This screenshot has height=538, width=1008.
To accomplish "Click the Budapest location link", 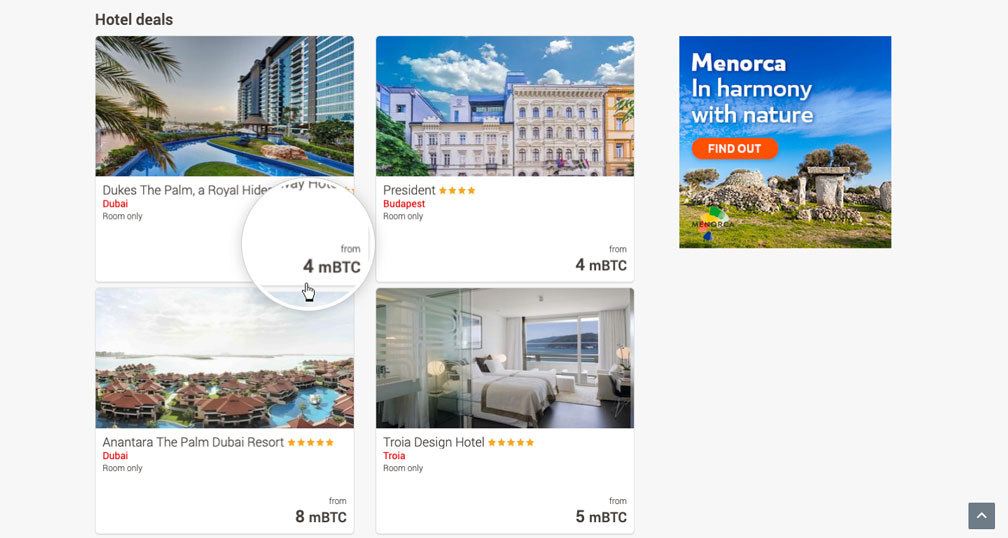I will click(x=404, y=204).
